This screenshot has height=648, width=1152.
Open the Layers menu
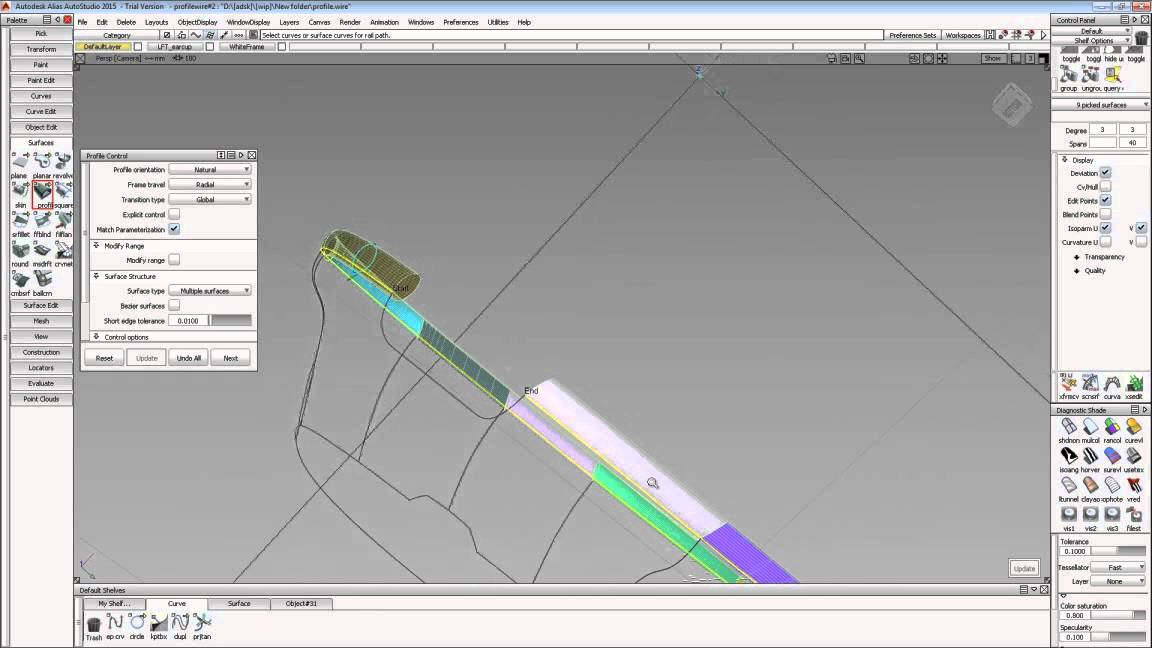pos(289,22)
